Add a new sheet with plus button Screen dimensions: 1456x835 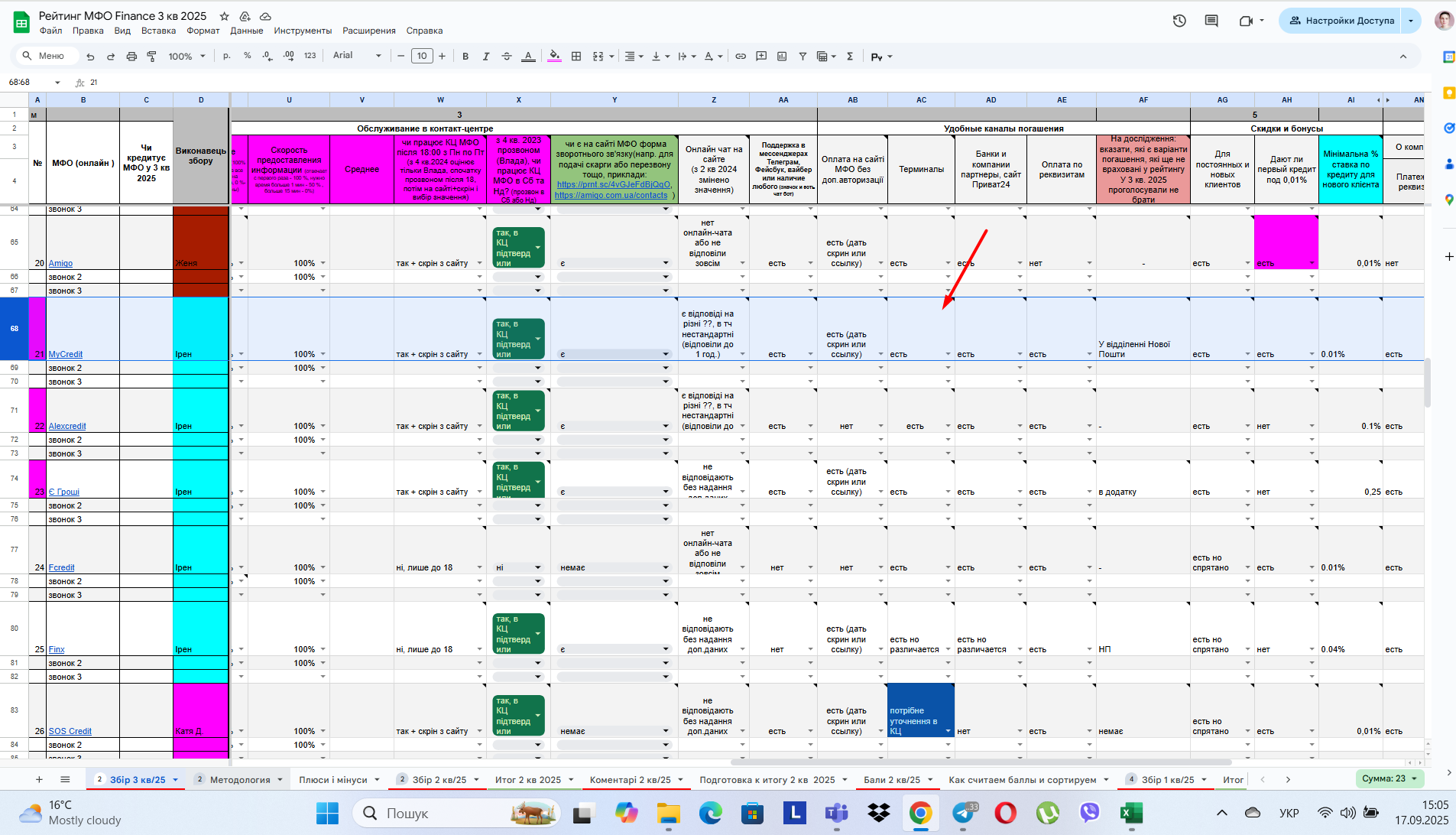click(39, 779)
